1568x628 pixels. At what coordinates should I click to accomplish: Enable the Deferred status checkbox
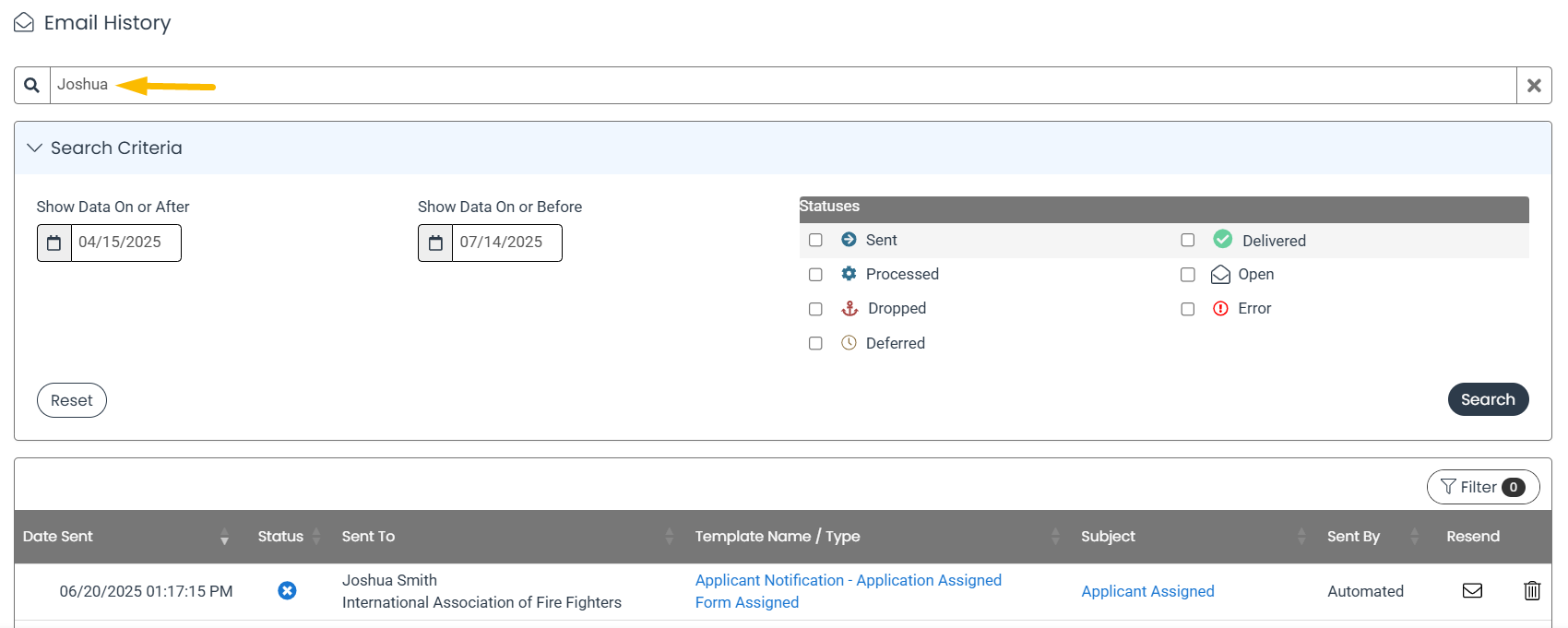[x=815, y=343]
